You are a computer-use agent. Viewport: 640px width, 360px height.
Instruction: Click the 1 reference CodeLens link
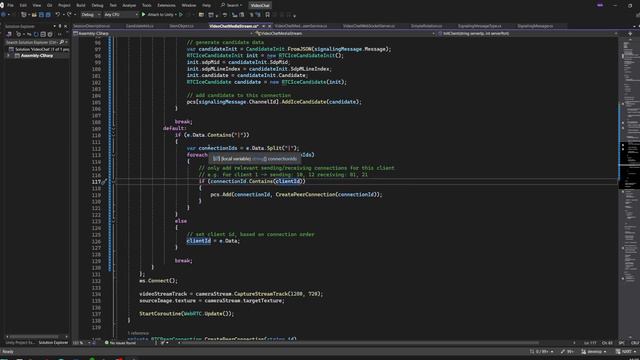(x=138, y=333)
